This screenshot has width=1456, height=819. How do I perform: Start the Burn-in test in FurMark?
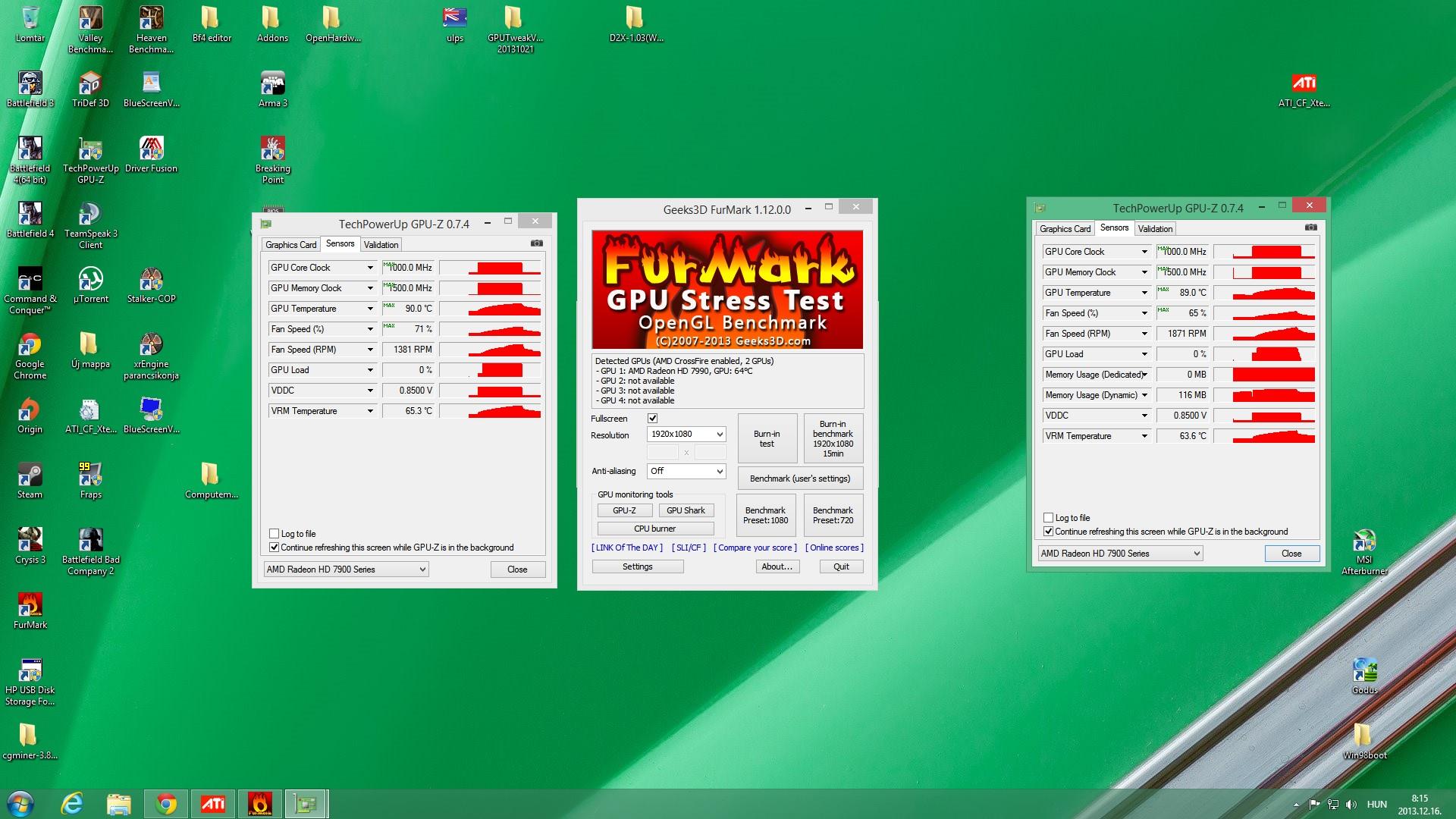767,438
